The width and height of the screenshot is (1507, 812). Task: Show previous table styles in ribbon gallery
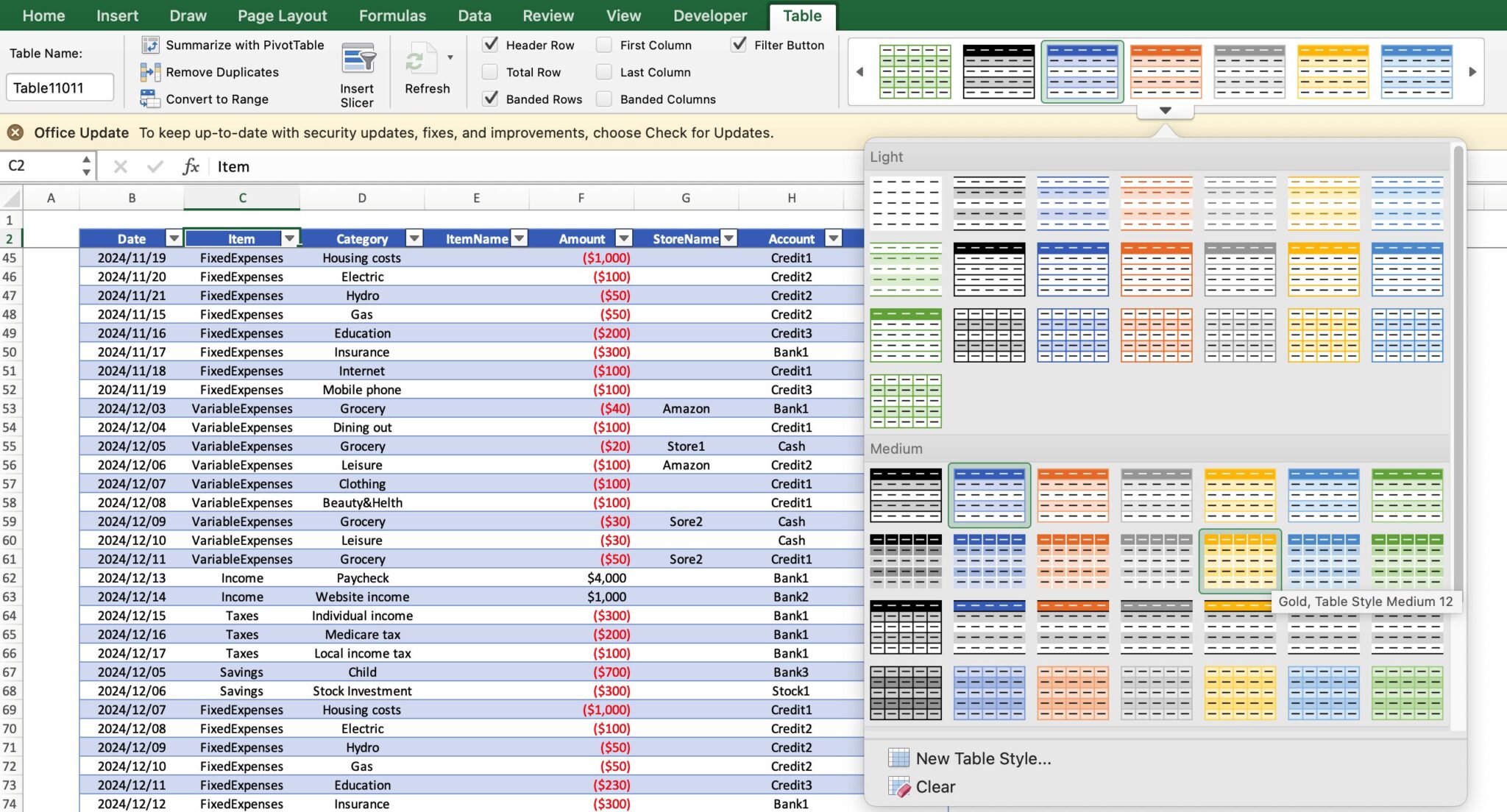click(859, 72)
